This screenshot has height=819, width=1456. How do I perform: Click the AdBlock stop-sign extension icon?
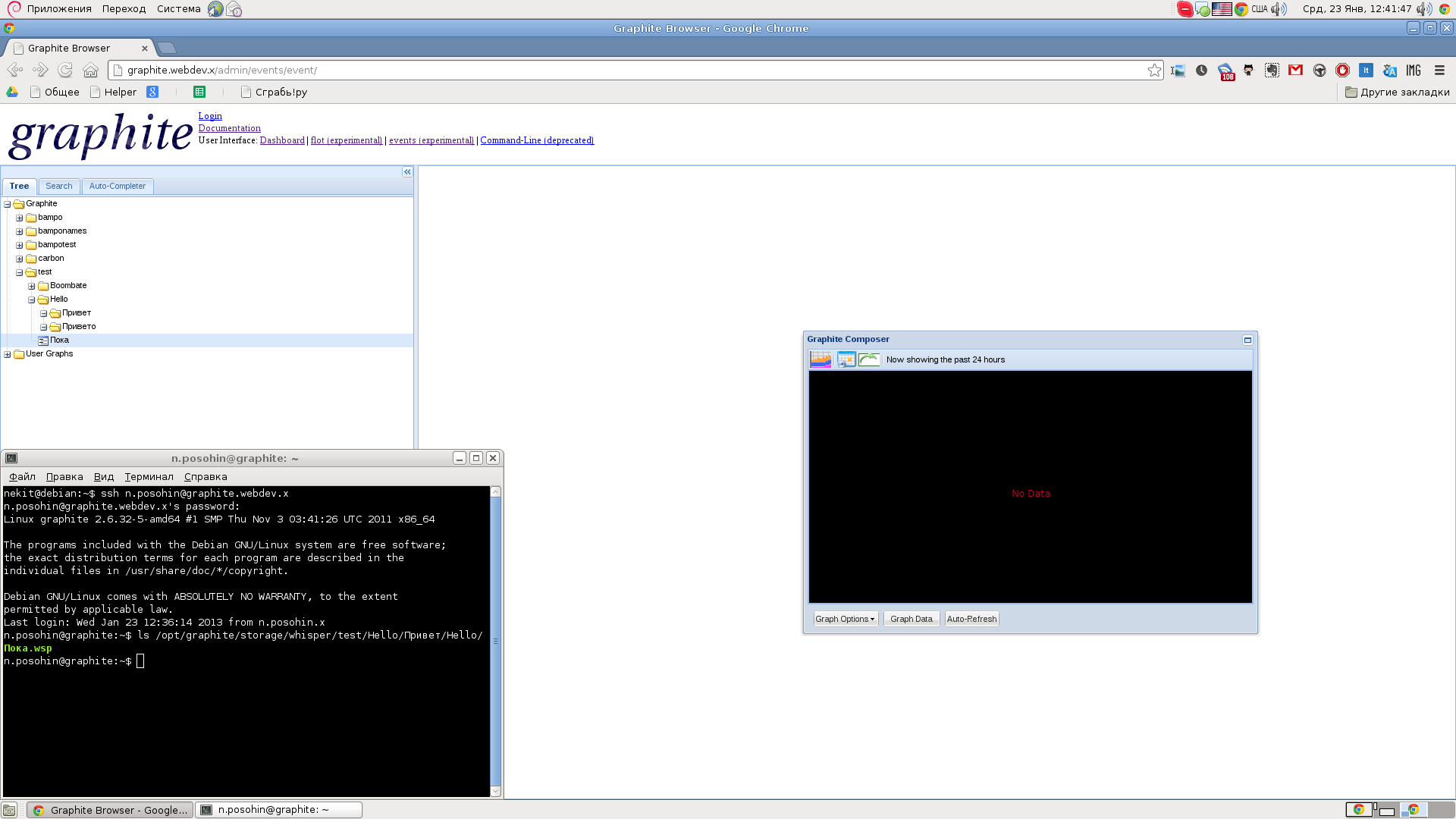click(1342, 70)
